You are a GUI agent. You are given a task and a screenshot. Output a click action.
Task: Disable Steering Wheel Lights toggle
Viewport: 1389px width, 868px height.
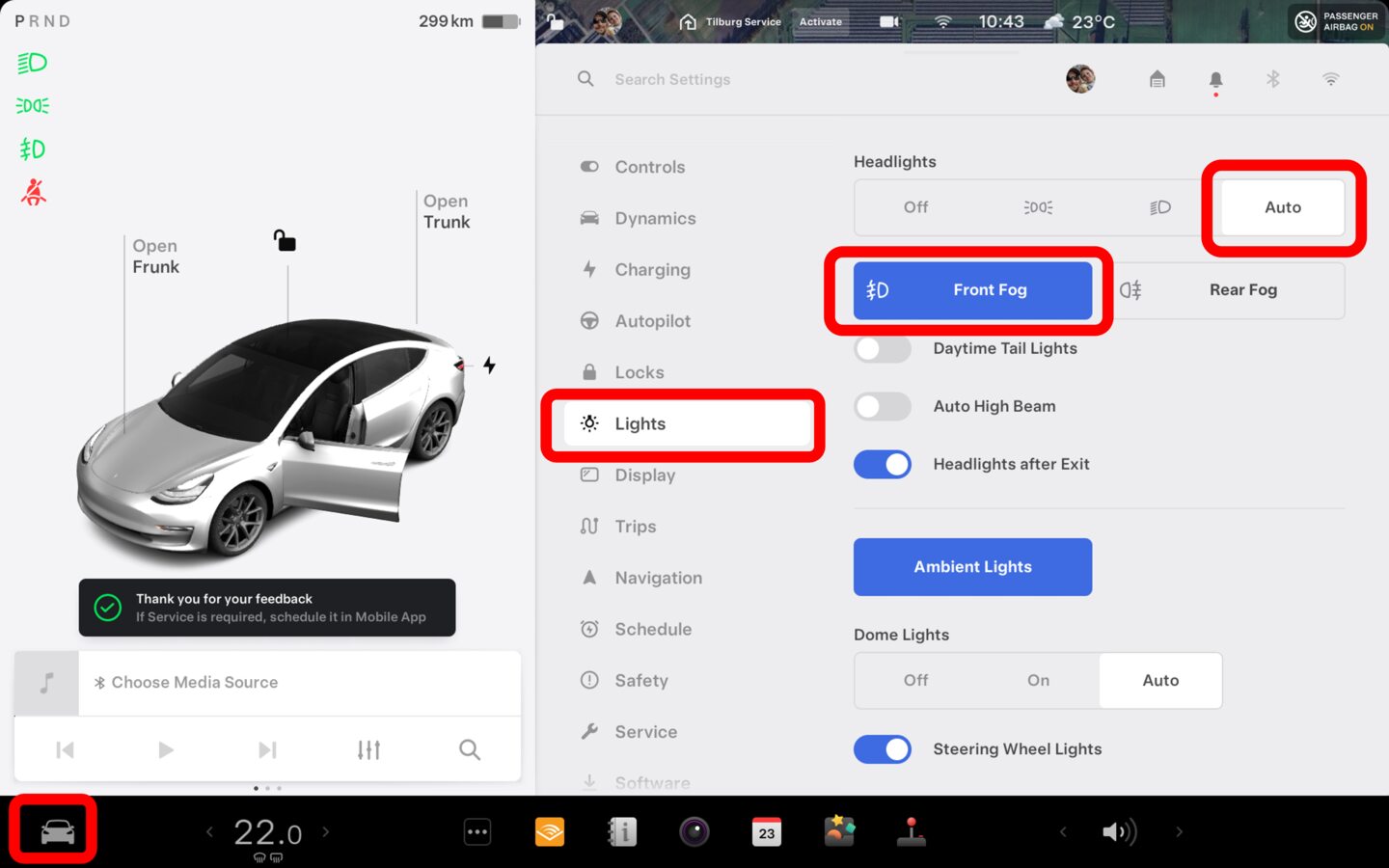tap(883, 749)
